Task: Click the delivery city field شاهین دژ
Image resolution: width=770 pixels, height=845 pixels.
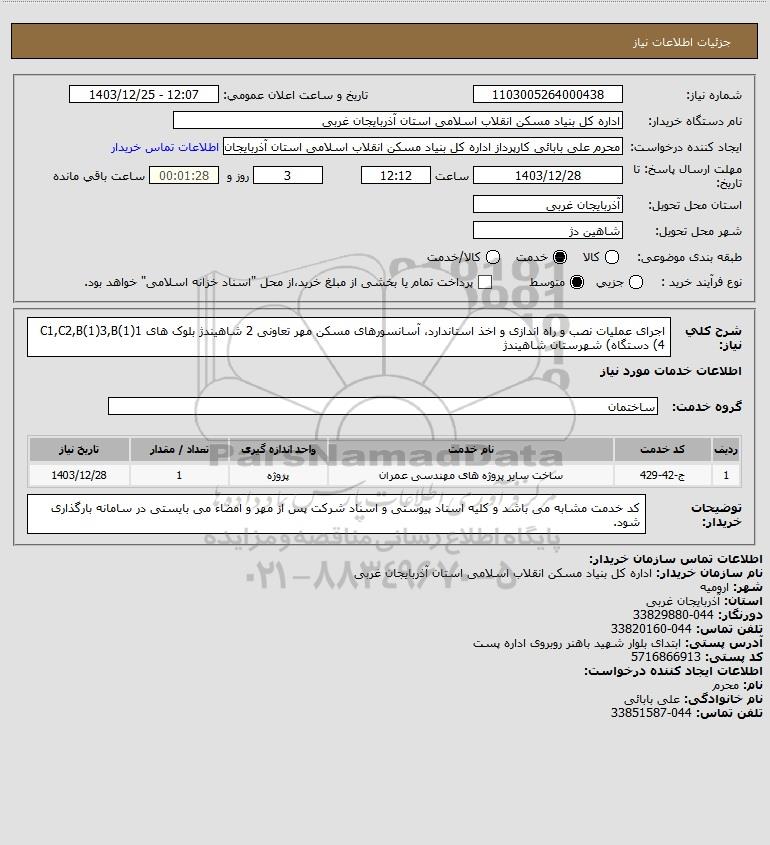Action: click(547, 231)
